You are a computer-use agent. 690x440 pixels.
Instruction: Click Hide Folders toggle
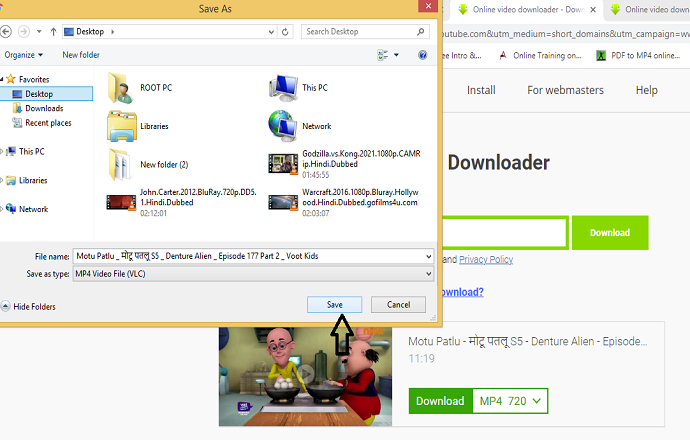coord(29,307)
